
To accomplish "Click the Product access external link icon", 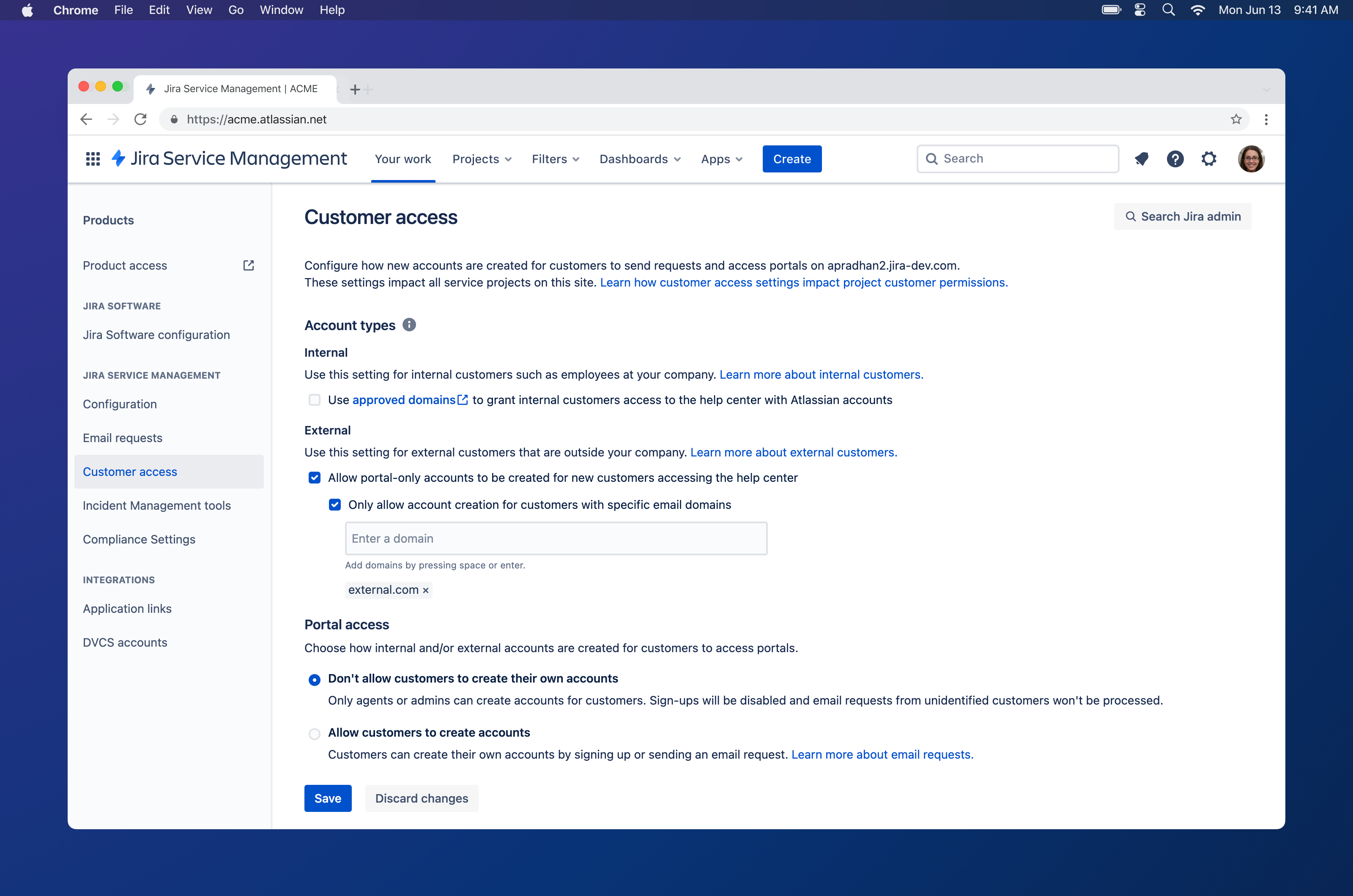I will click(x=248, y=265).
